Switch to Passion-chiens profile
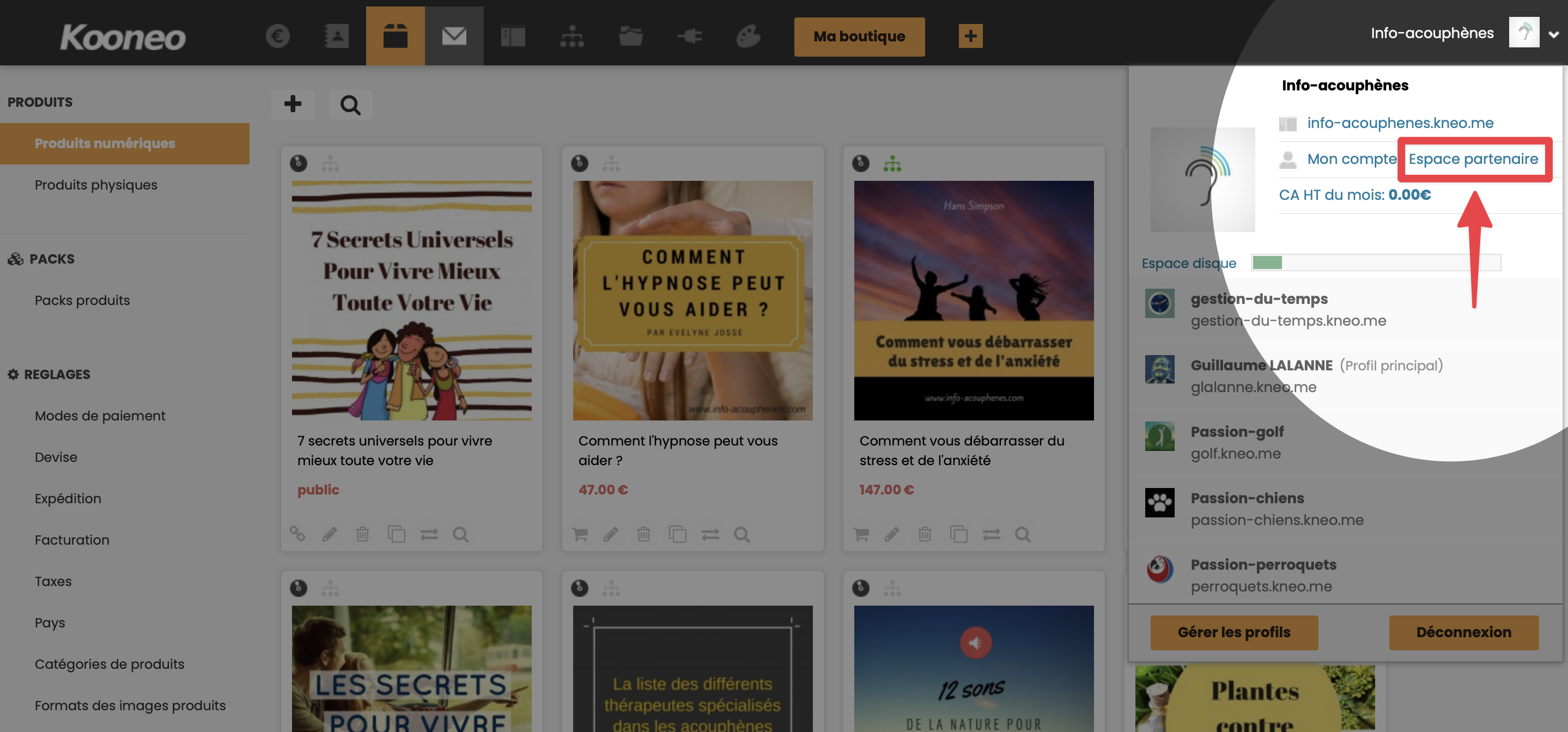1568x732 pixels. (x=1345, y=509)
